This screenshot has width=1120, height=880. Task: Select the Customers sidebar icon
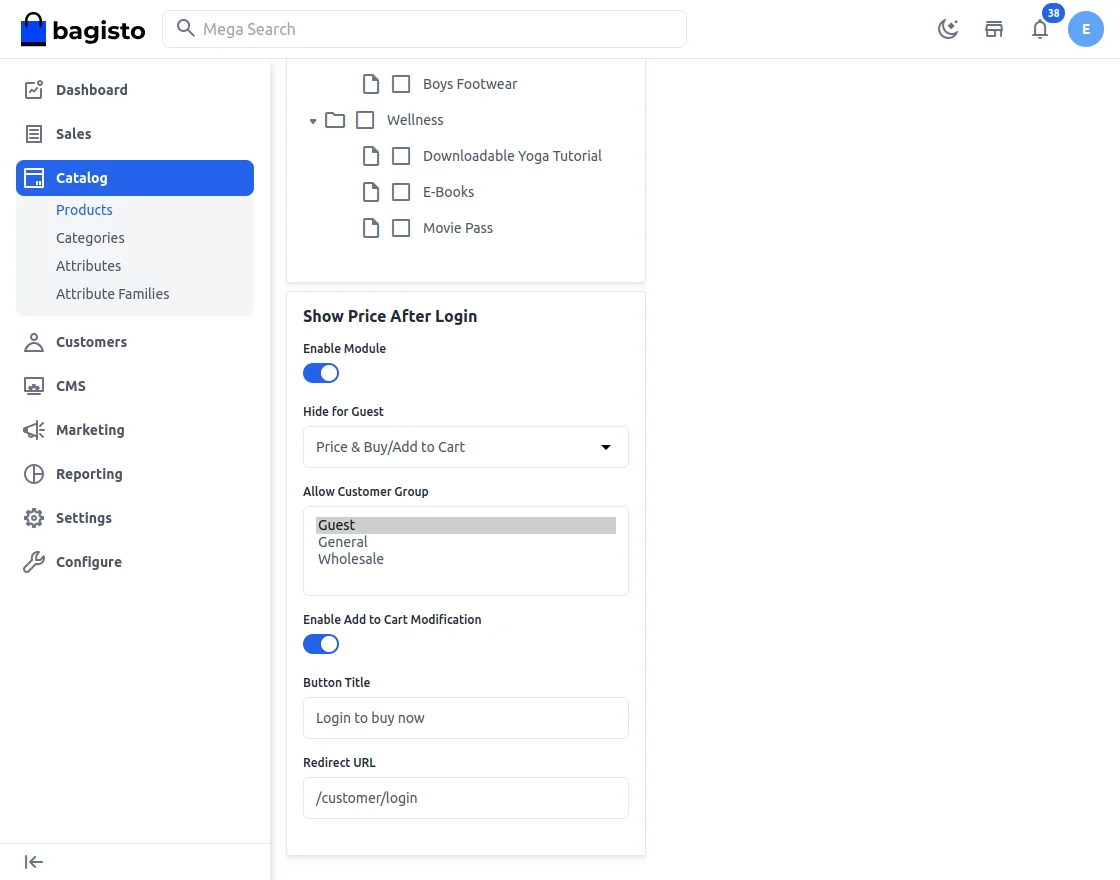31,341
